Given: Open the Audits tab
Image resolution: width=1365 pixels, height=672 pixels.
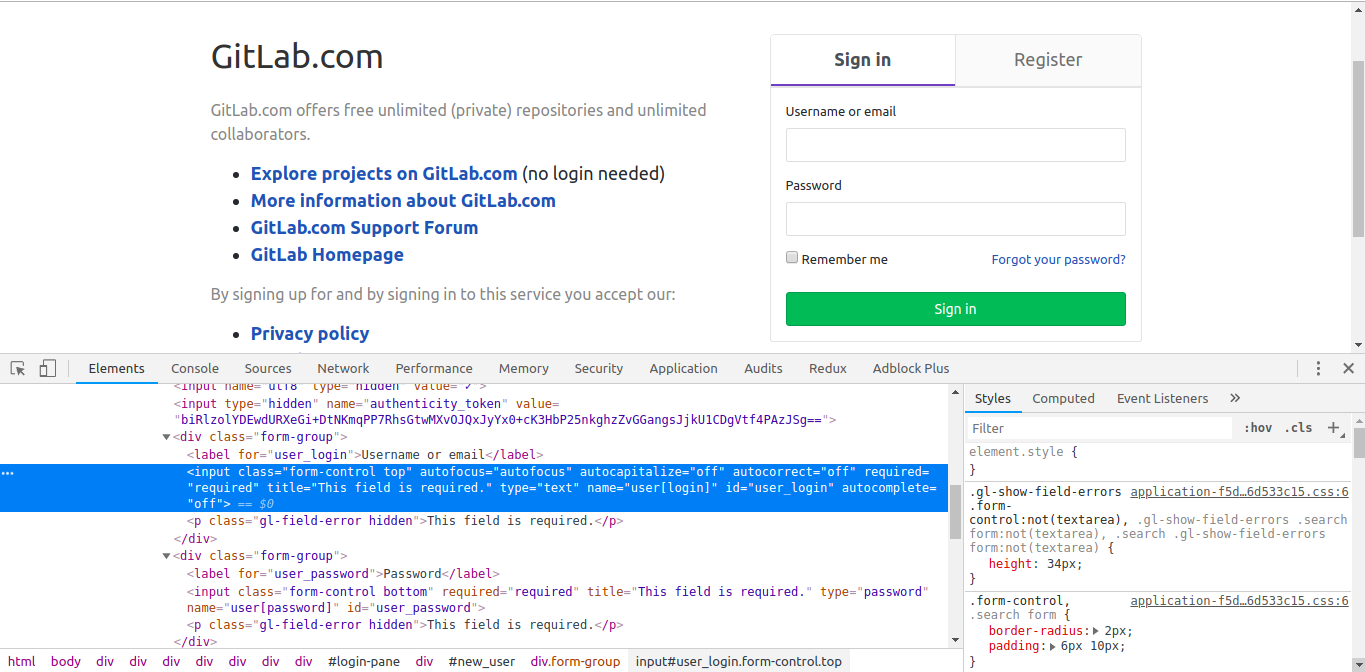Looking at the screenshot, I should (x=763, y=369).
